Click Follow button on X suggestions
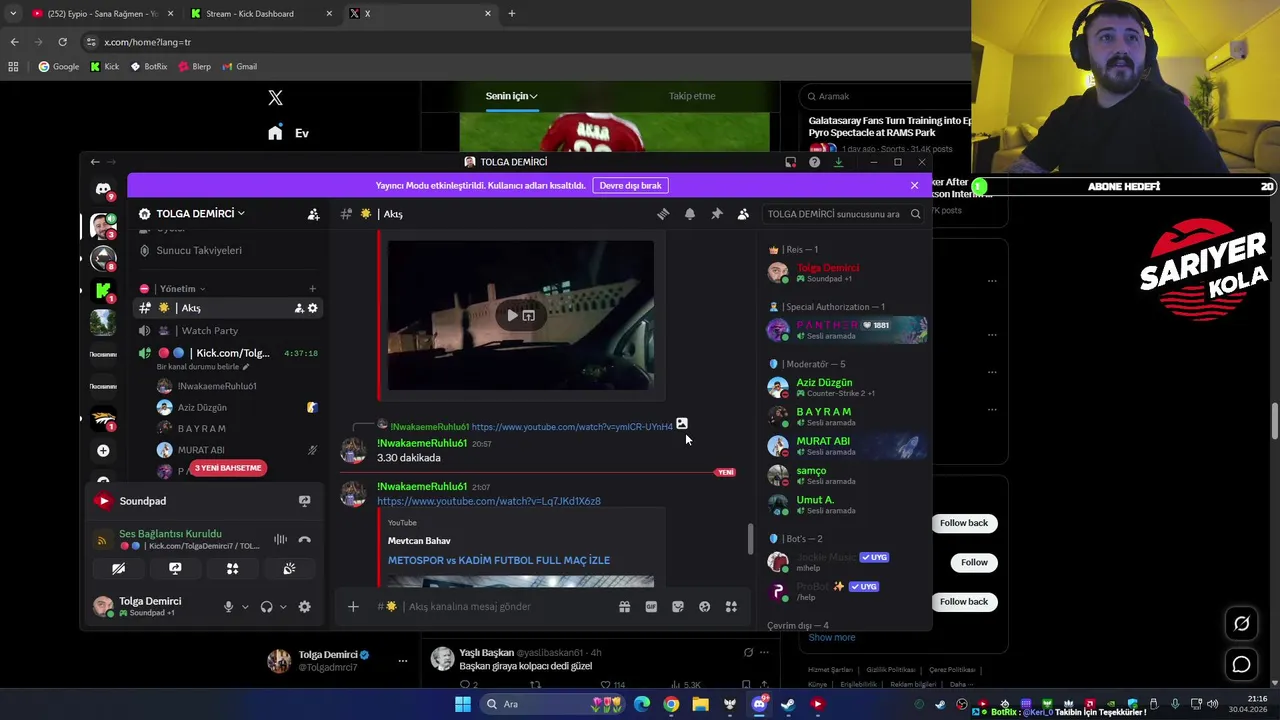Viewport: 1280px width, 720px height. 974,562
